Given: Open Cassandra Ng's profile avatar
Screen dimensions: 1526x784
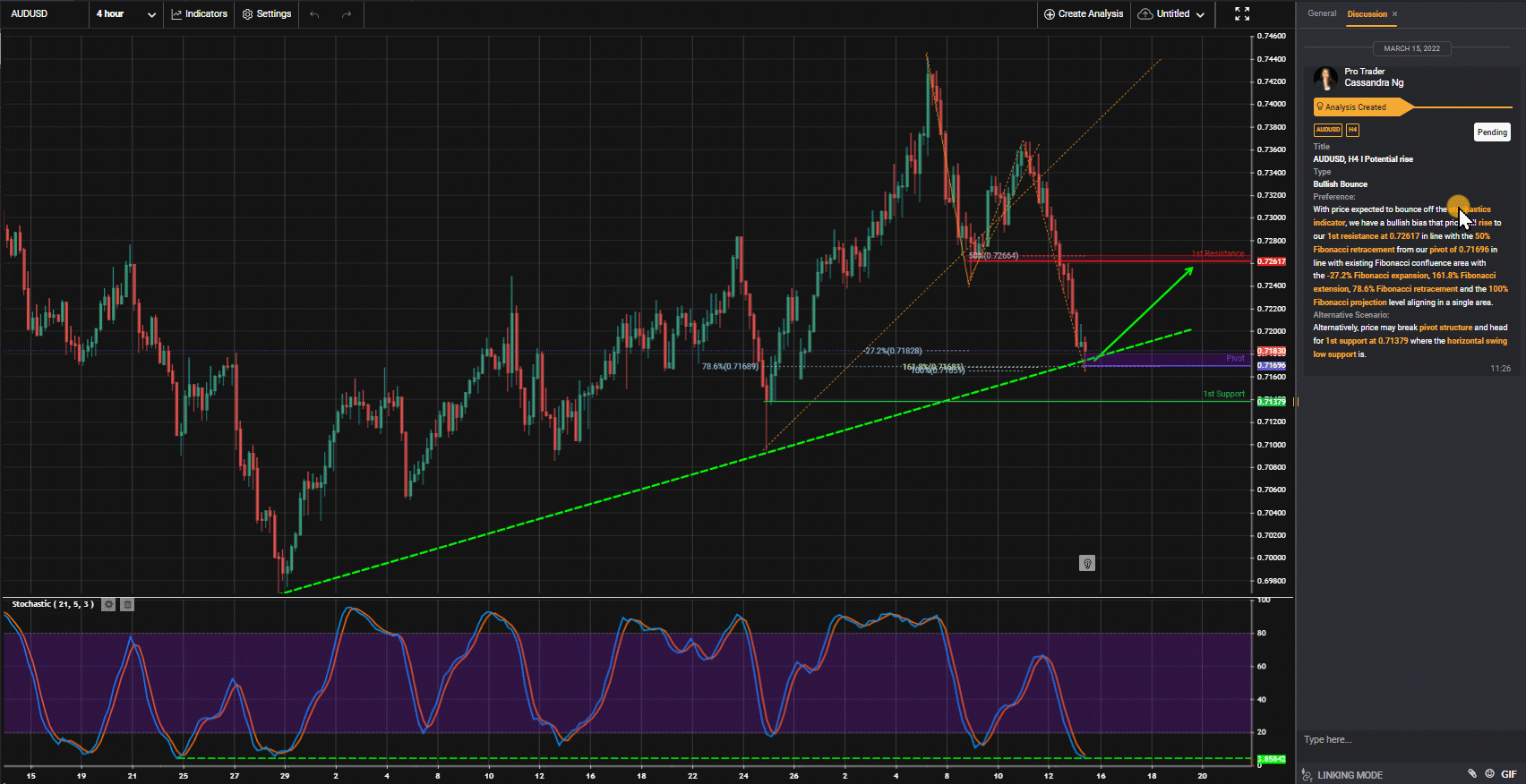Looking at the screenshot, I should [x=1325, y=78].
